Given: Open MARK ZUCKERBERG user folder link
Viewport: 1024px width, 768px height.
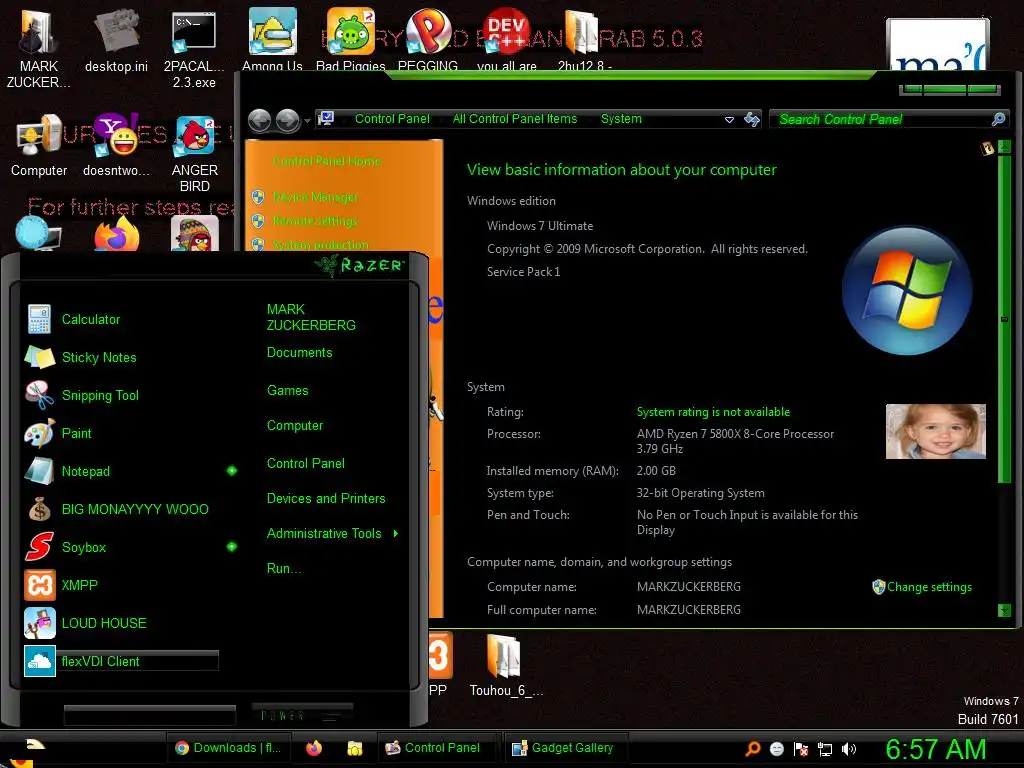Looking at the screenshot, I should [x=311, y=317].
